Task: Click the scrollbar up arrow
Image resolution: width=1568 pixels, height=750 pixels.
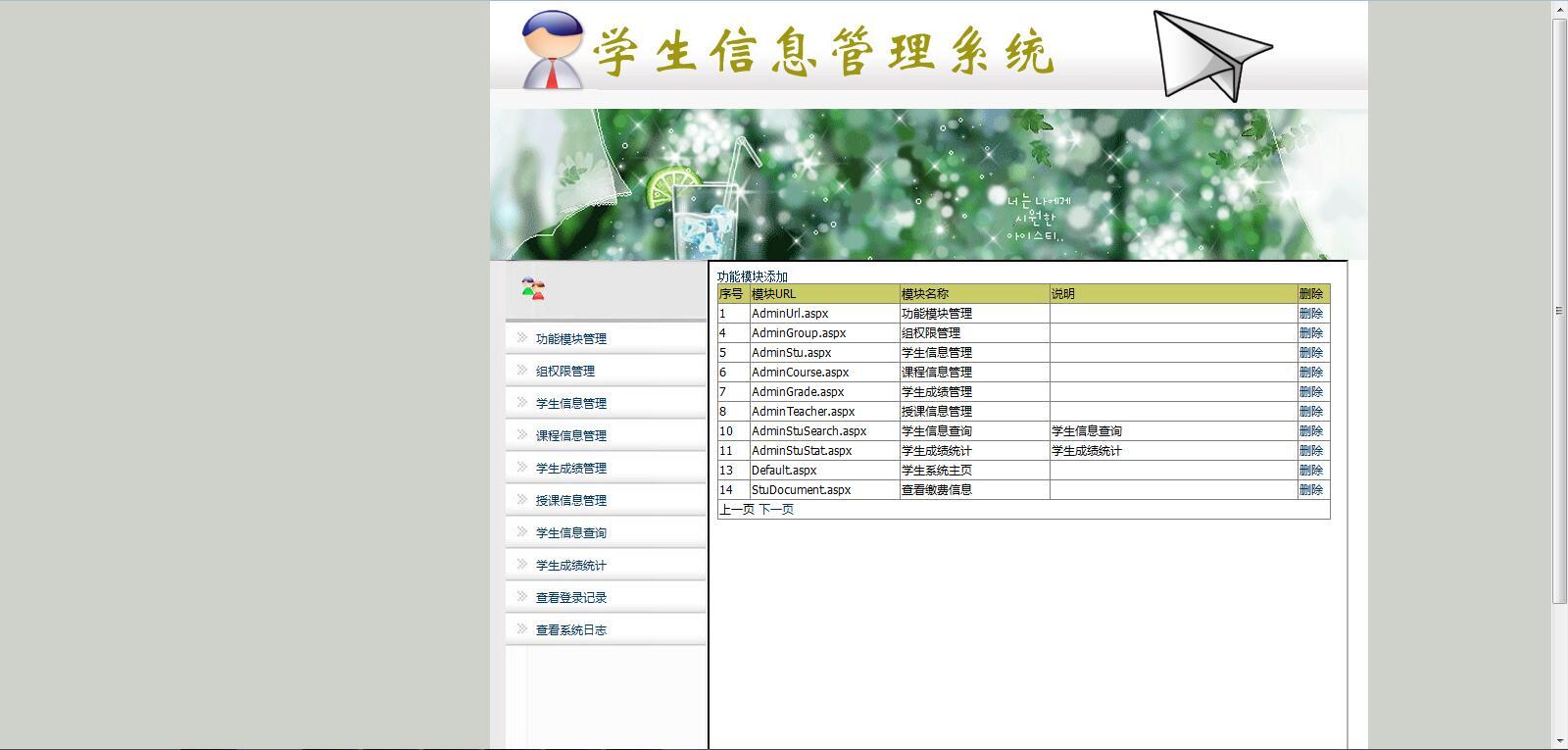Action: [1559, 9]
